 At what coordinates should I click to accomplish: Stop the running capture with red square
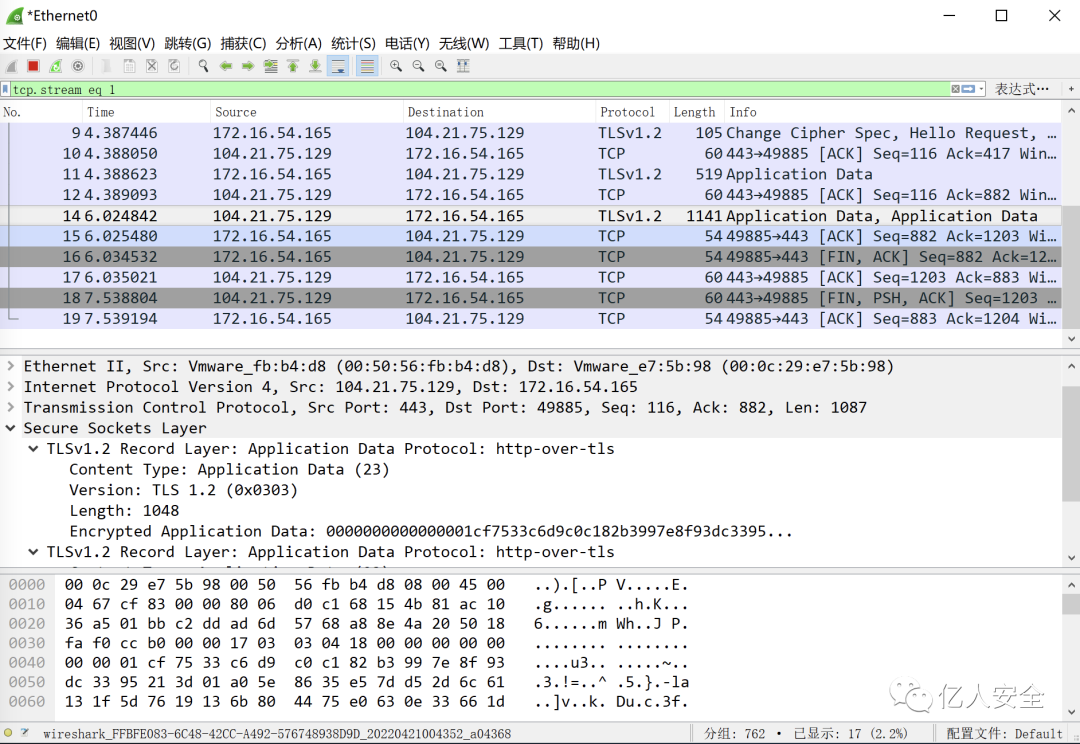tap(33, 66)
